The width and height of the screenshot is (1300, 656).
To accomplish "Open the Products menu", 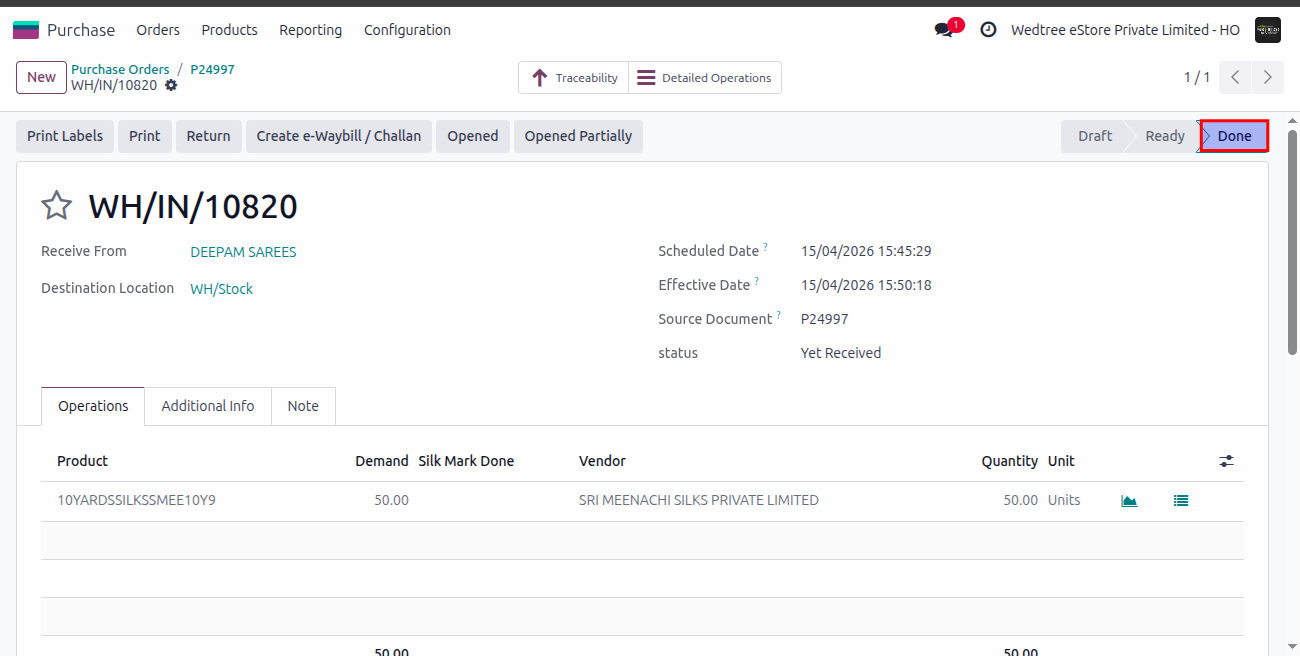I will [229, 30].
